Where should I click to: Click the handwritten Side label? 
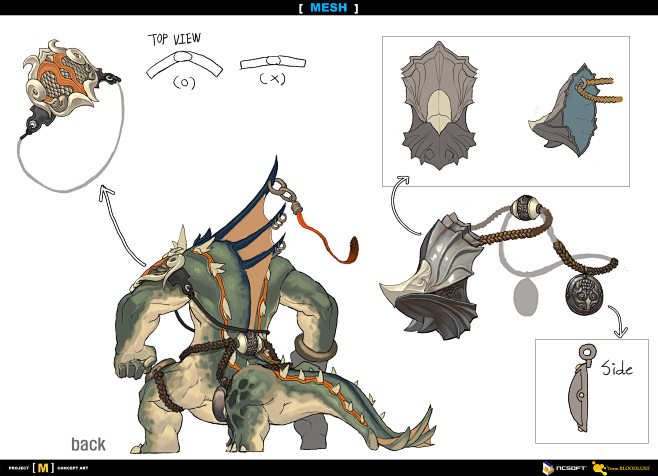tap(617, 368)
